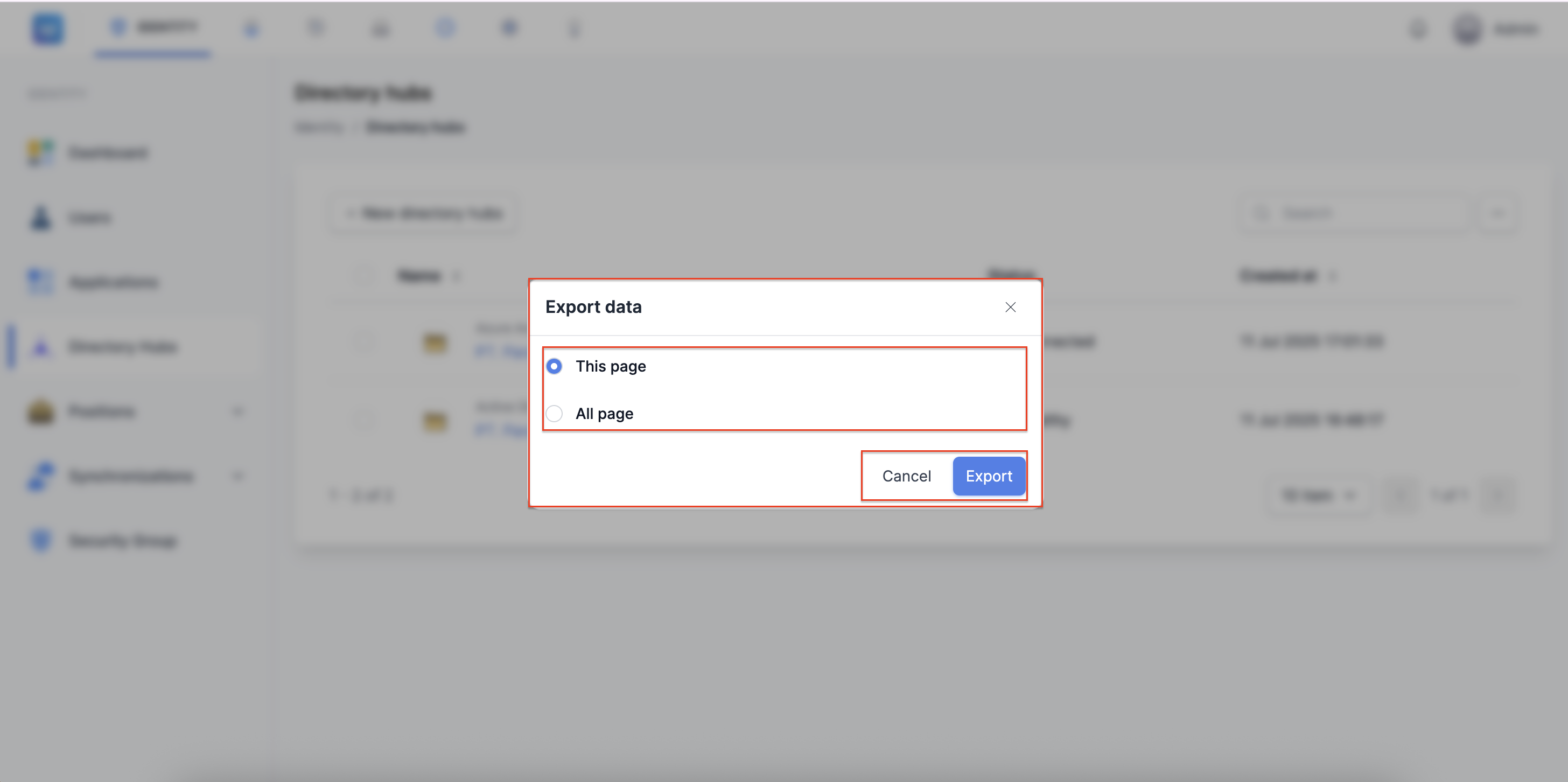Choose the All page radio option

554,414
